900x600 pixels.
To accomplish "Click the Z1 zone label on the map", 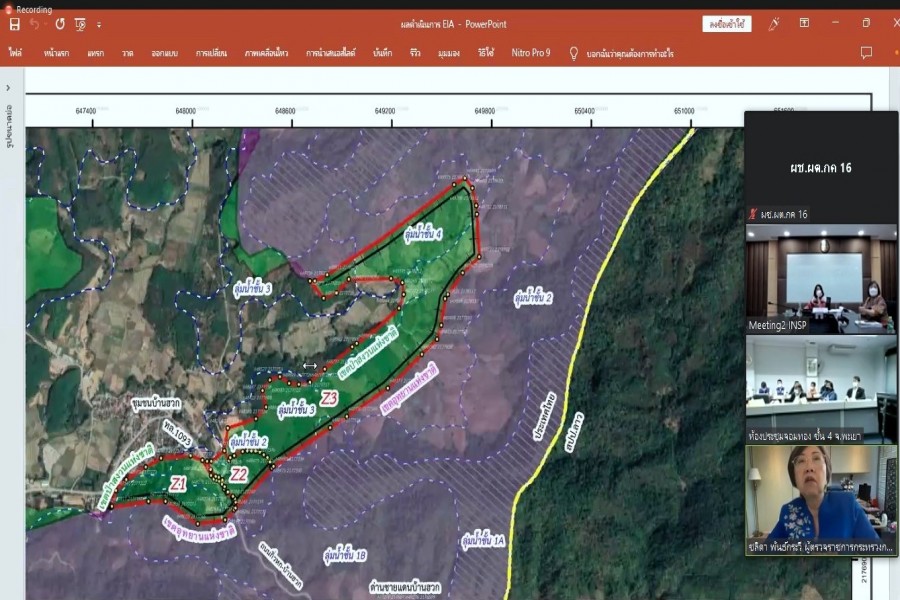I will click(178, 483).
